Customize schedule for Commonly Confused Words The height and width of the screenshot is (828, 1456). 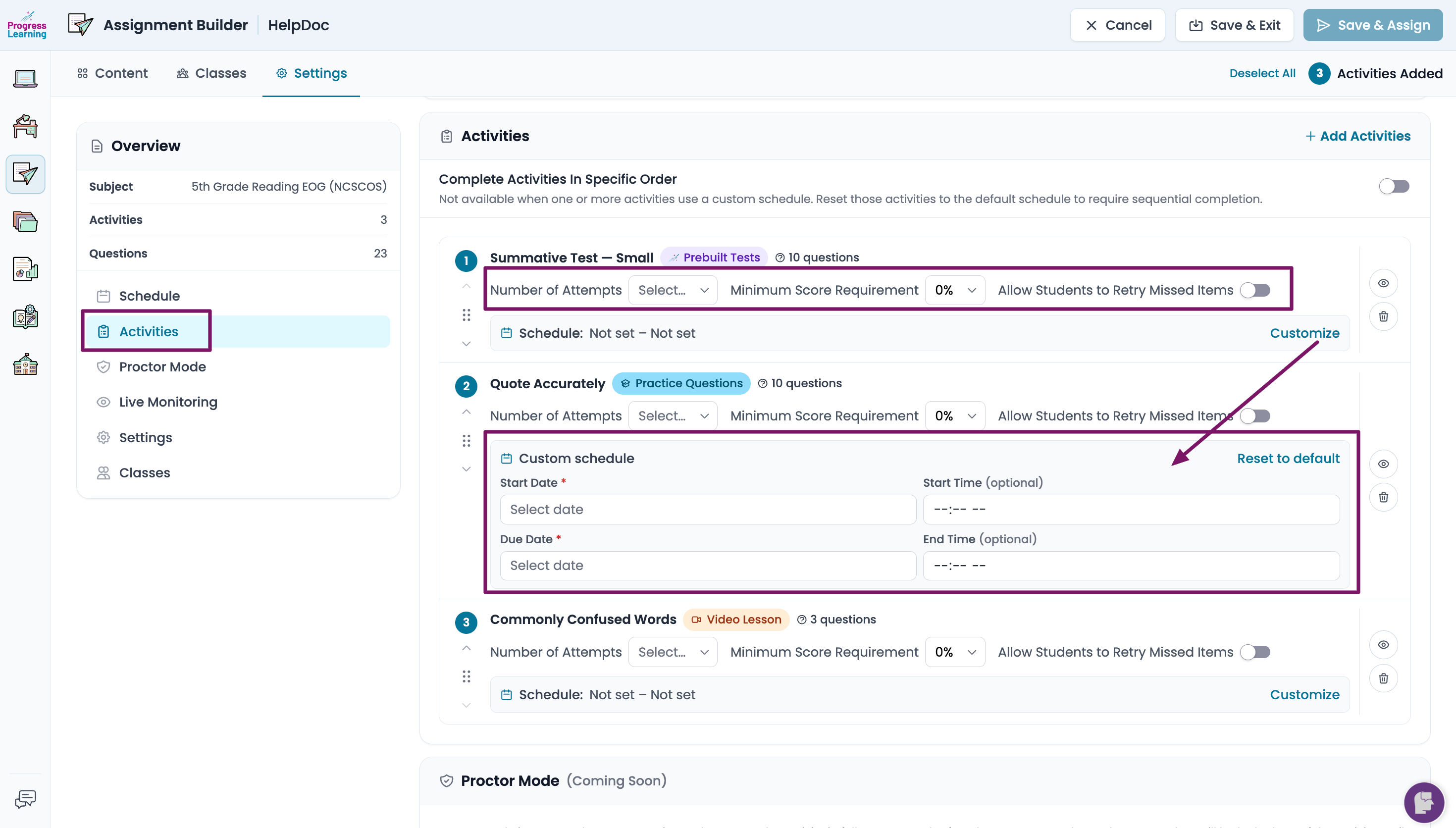[1304, 695]
